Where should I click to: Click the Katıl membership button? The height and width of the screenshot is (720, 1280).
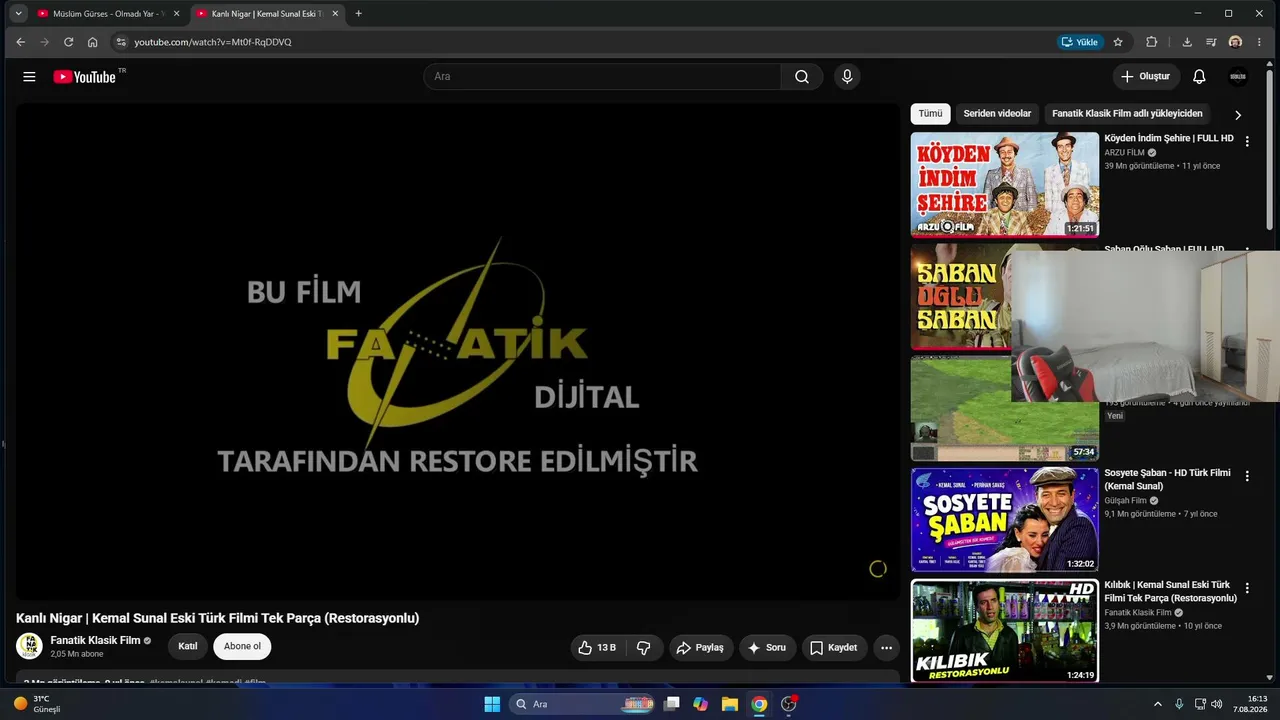tap(188, 647)
